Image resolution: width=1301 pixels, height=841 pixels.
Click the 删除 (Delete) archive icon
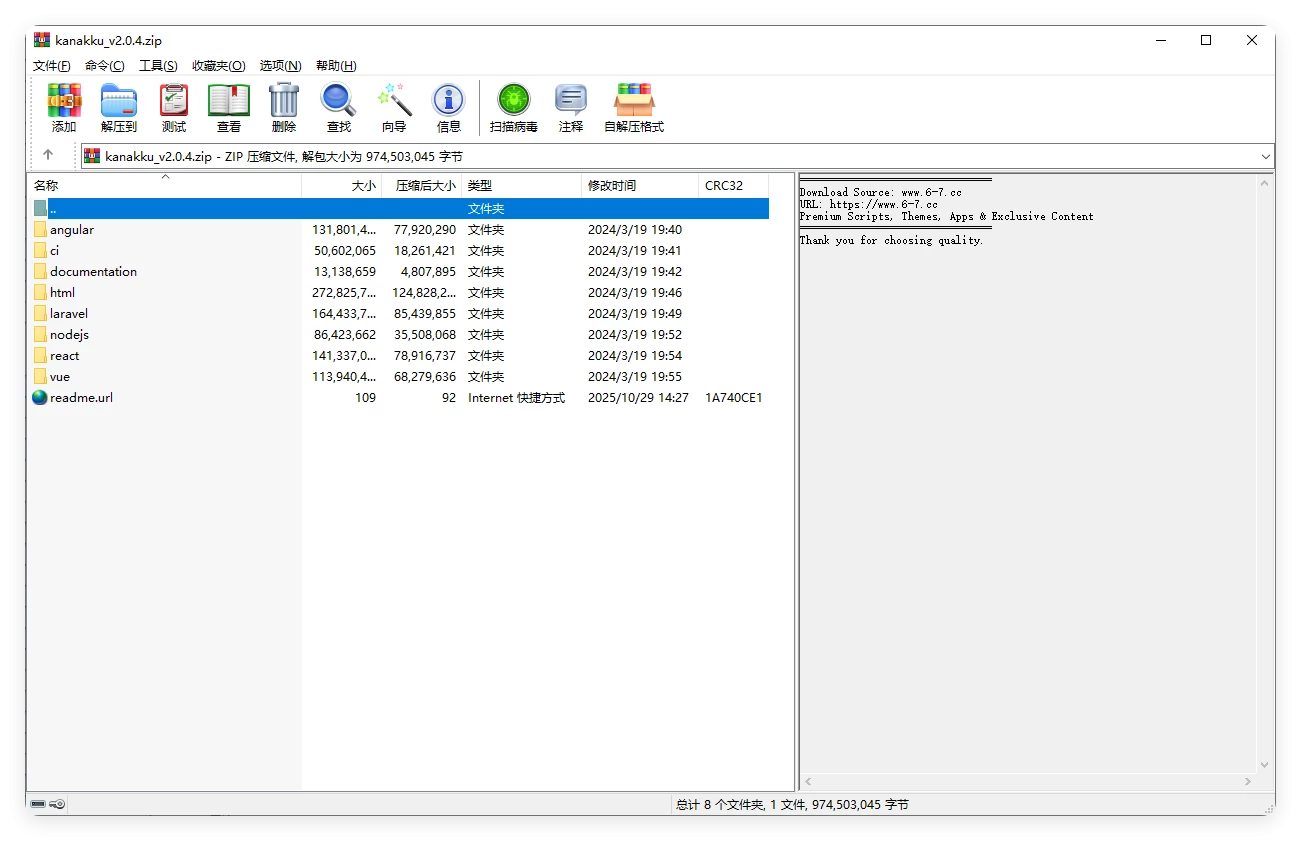tap(283, 107)
